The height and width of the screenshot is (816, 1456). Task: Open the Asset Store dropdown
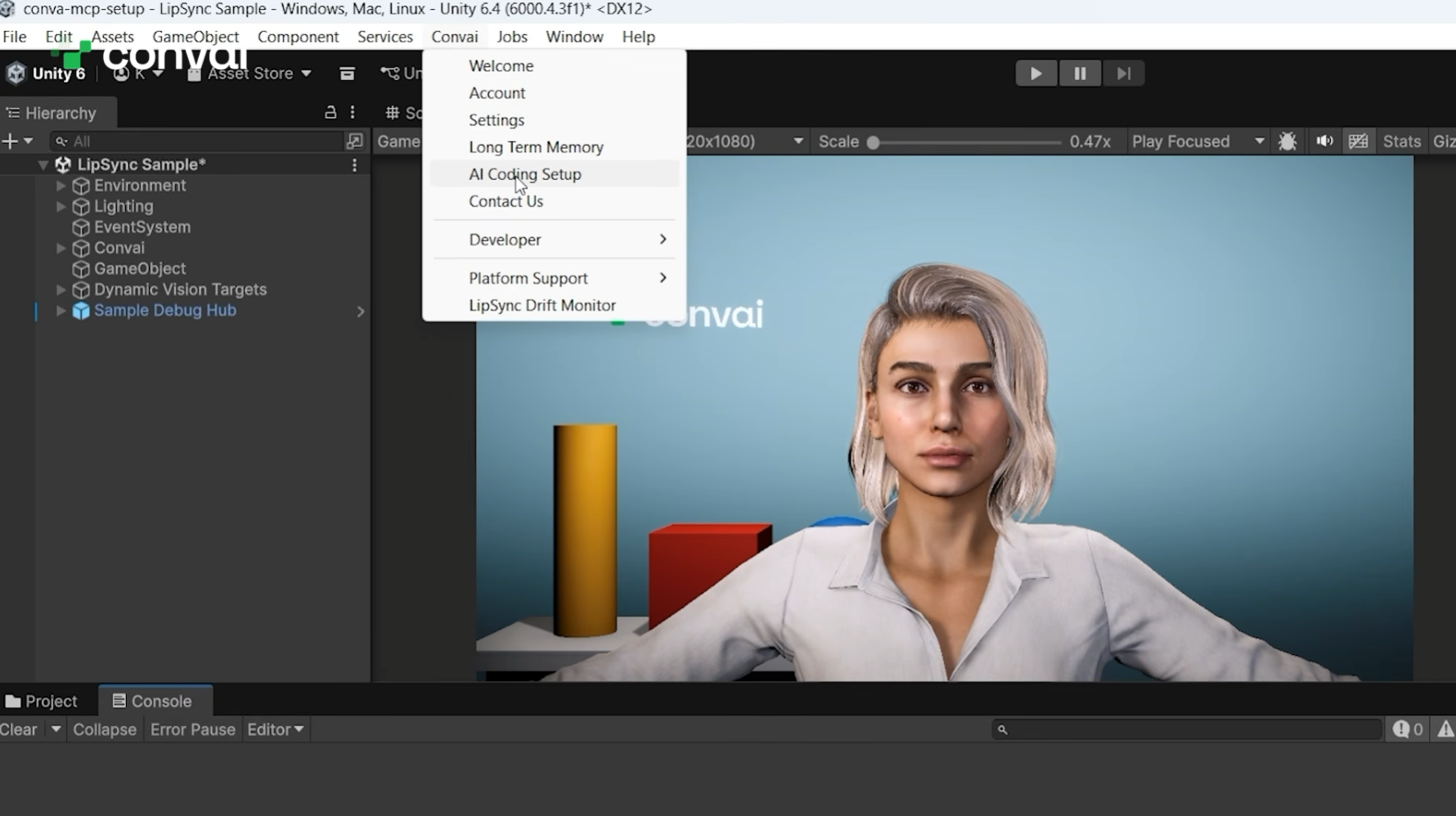[x=249, y=74]
